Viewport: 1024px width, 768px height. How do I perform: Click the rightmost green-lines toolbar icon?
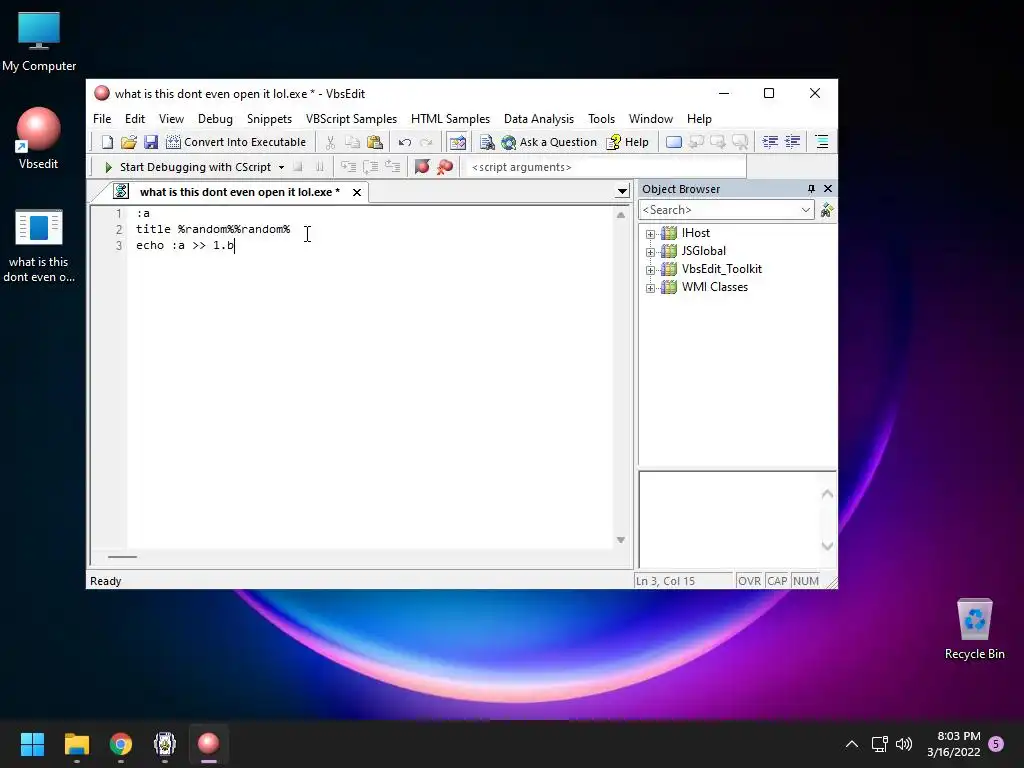coord(822,142)
